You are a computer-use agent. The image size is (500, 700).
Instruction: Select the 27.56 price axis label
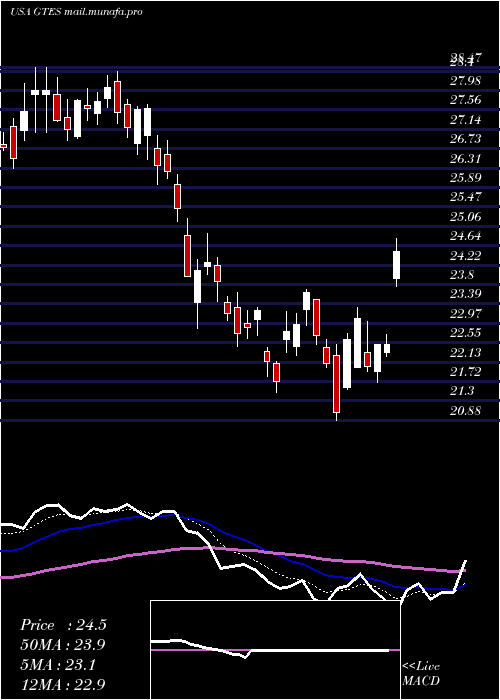466,100
